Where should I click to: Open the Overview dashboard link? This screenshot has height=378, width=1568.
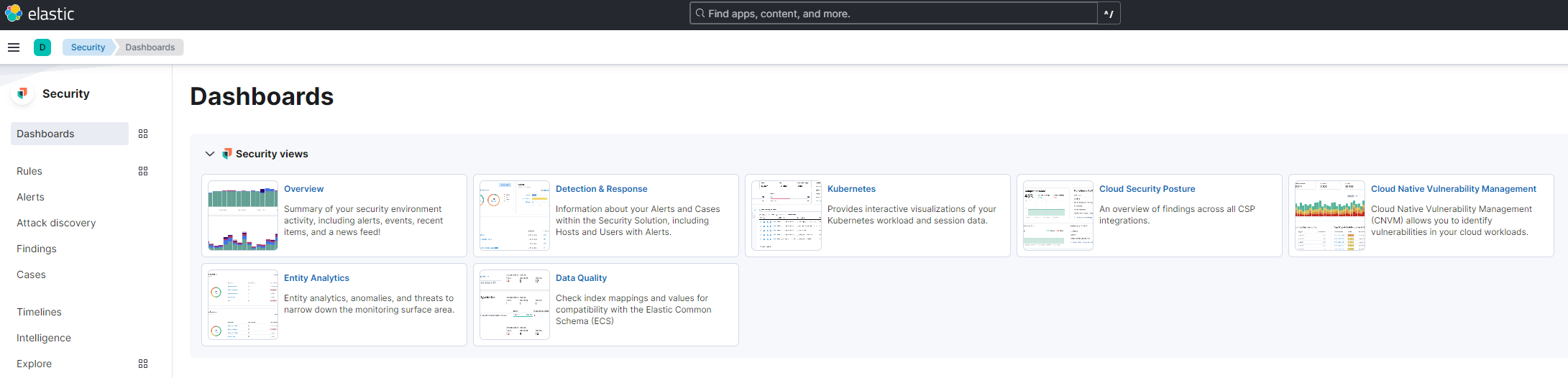click(x=303, y=189)
